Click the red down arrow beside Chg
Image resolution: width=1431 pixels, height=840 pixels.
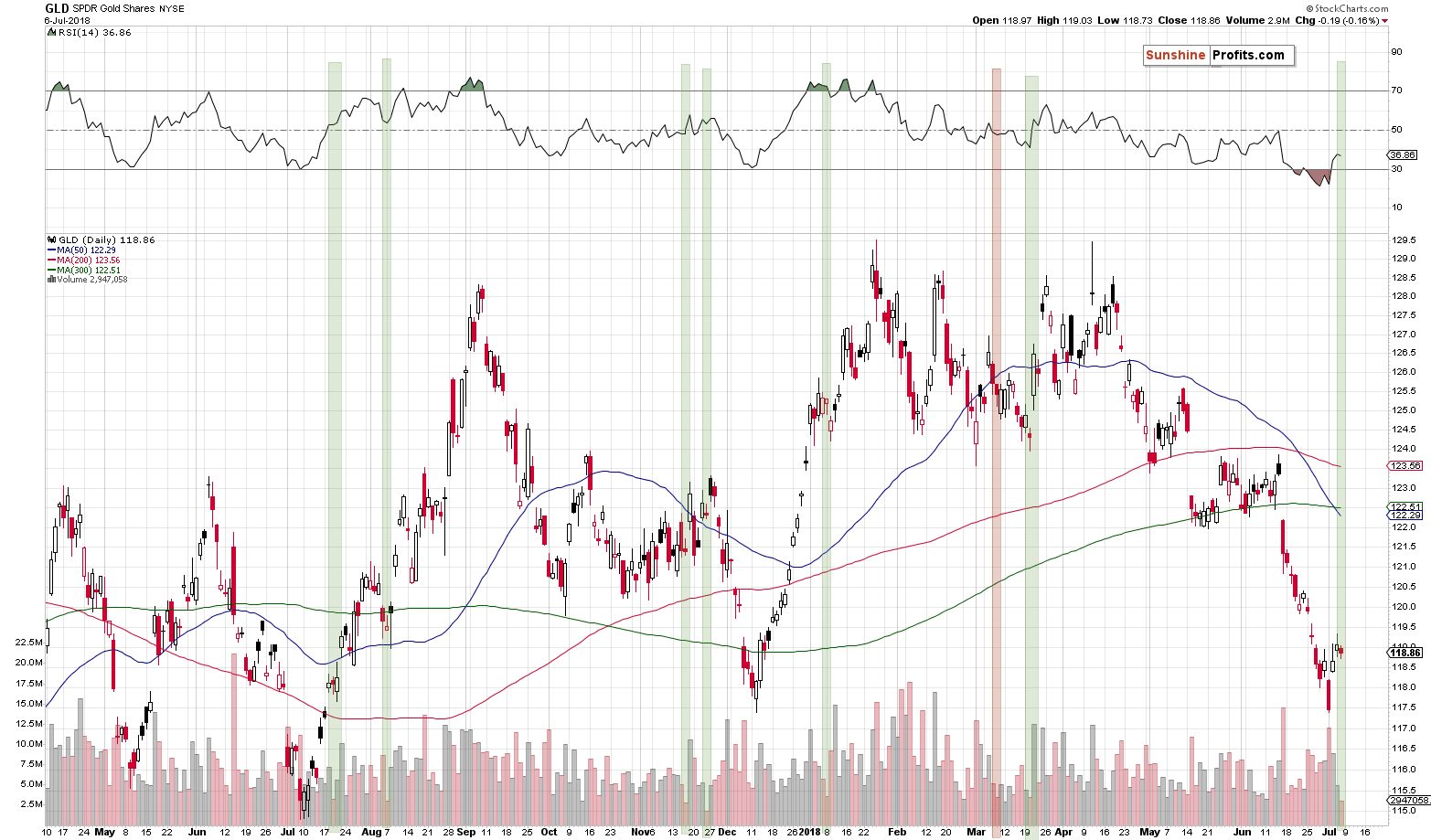tap(1385, 21)
